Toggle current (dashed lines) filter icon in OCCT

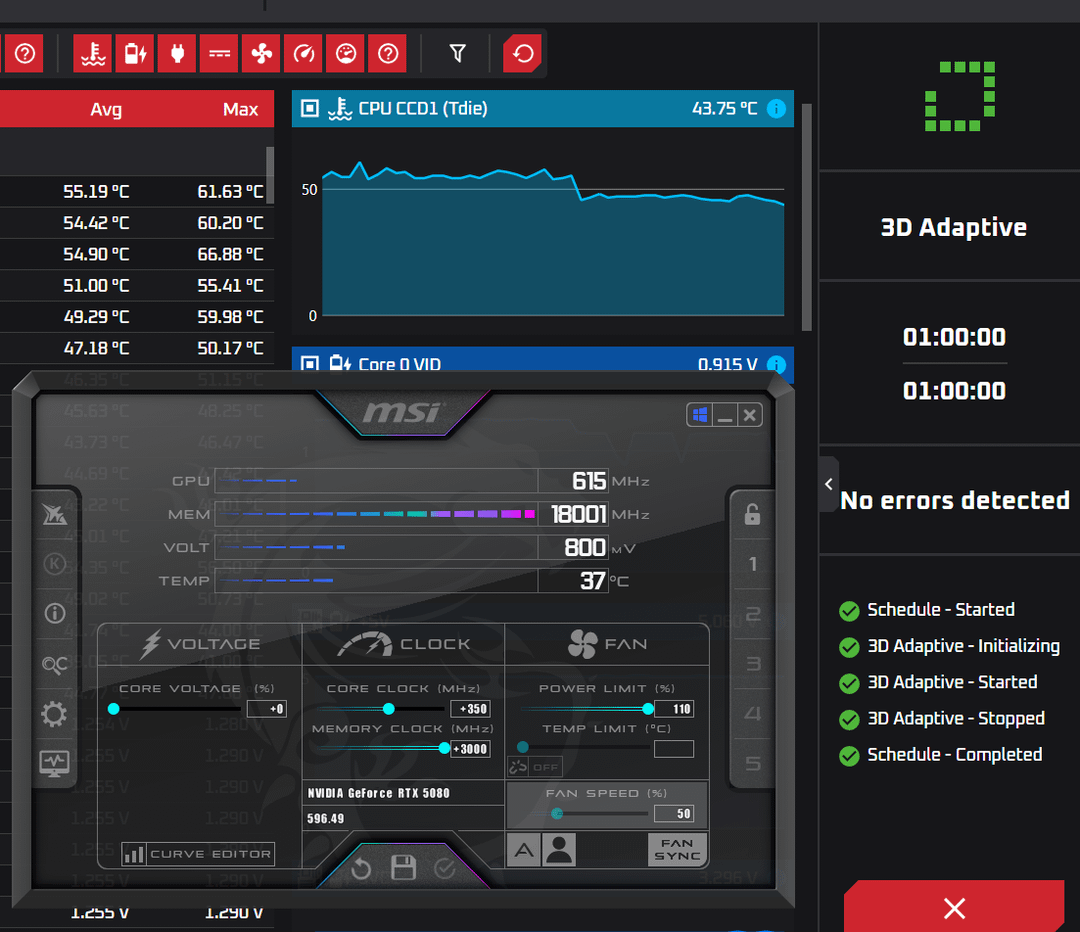[x=219, y=53]
